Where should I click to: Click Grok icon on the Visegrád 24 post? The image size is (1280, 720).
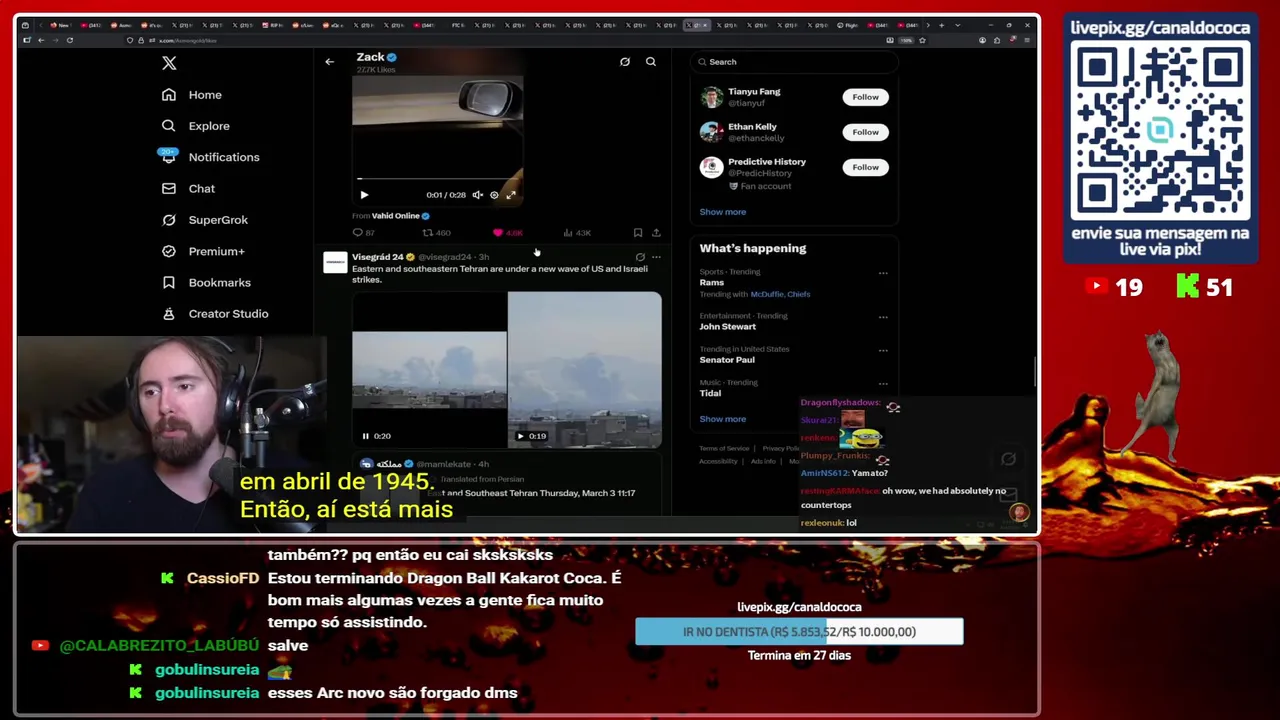pos(640,257)
